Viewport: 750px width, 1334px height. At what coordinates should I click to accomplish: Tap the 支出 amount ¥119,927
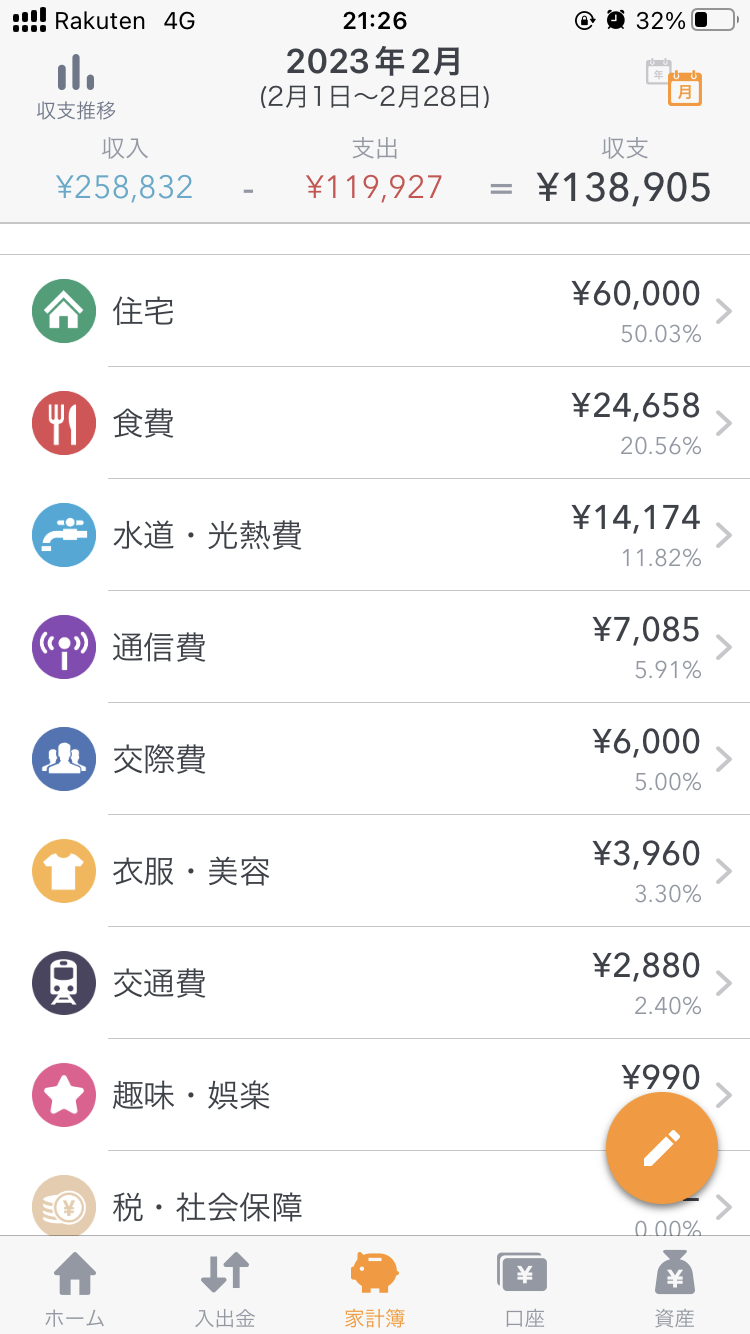[374, 187]
